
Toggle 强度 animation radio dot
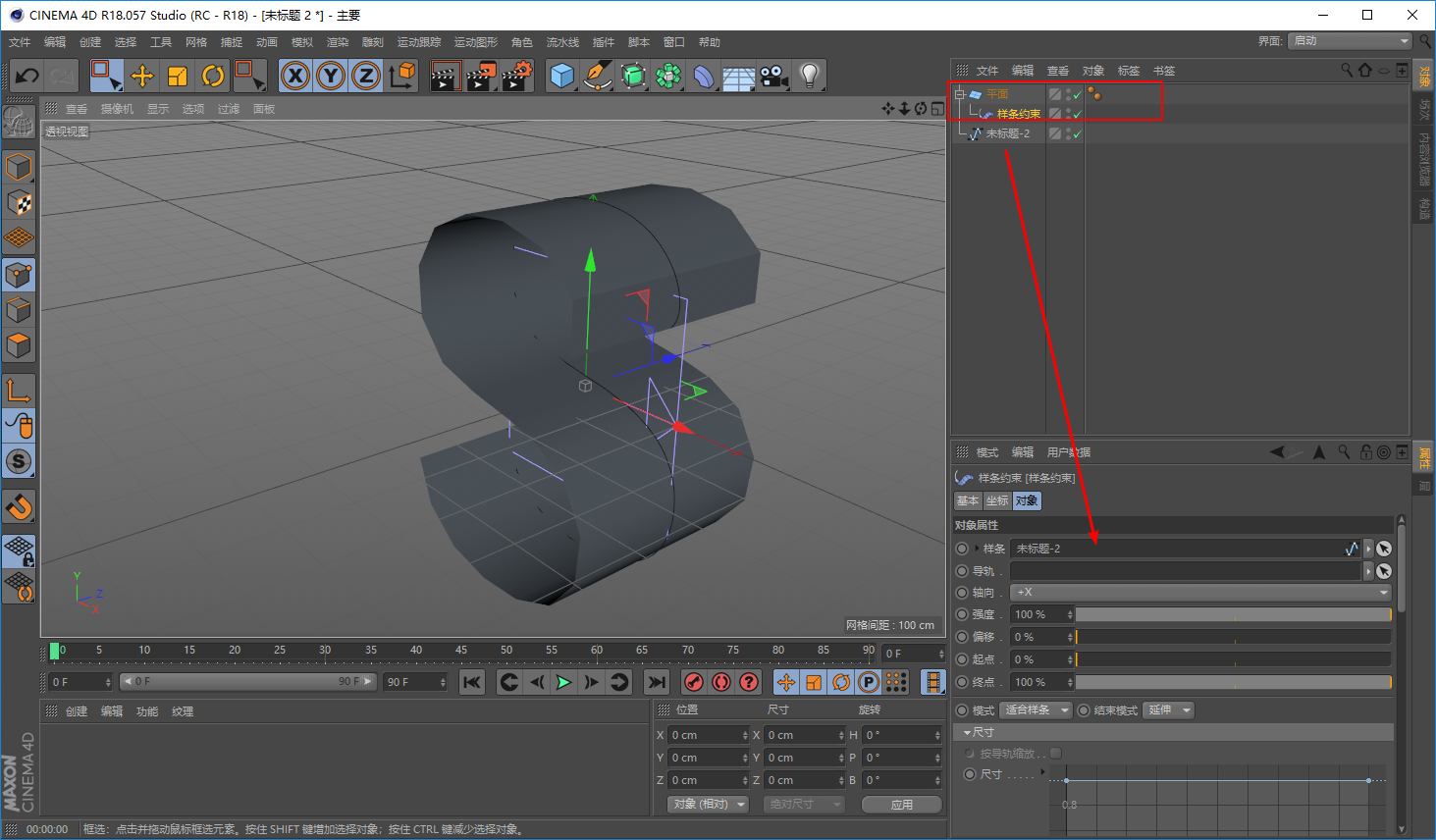tap(962, 615)
